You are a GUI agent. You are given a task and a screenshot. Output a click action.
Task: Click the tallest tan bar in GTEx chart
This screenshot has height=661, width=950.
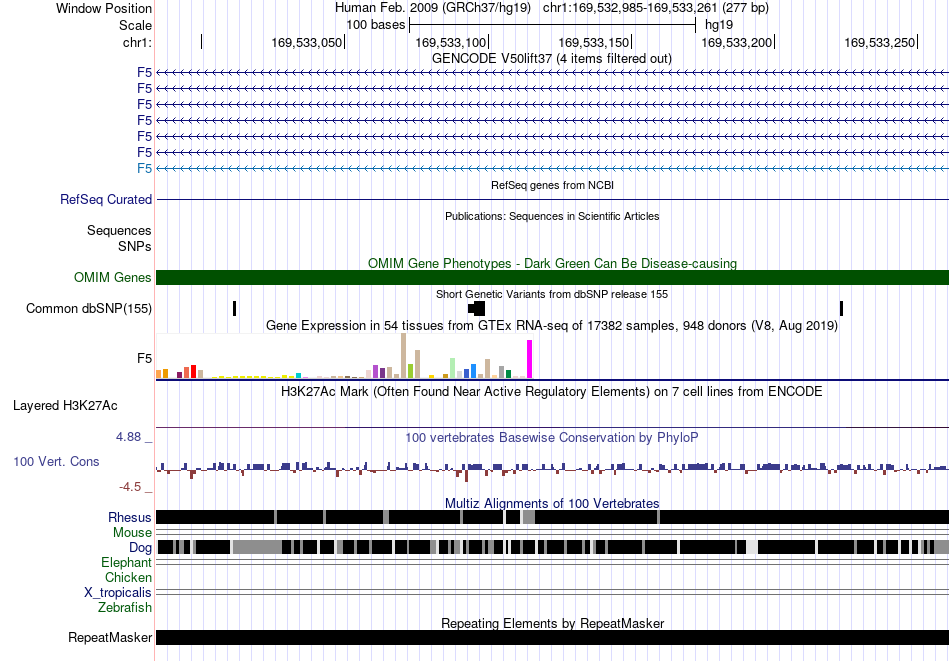pyautogui.click(x=404, y=356)
